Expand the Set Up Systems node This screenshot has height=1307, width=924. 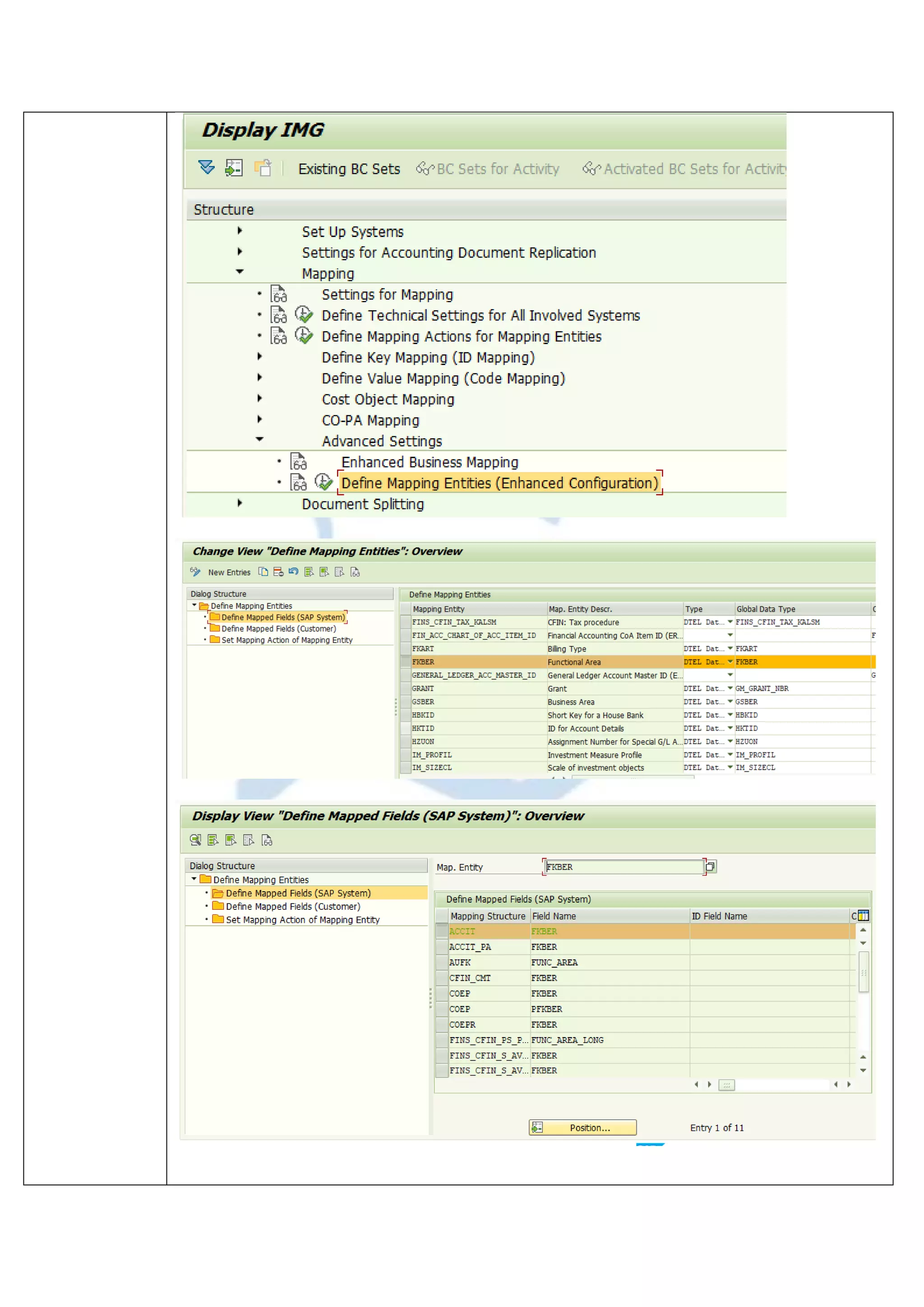240,231
